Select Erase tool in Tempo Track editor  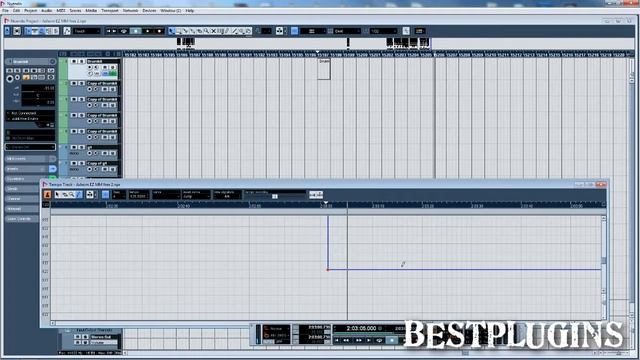pyautogui.click(x=64, y=195)
